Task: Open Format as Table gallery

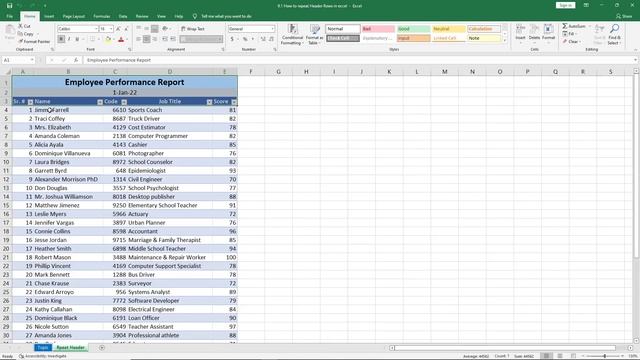Action: coord(314,34)
